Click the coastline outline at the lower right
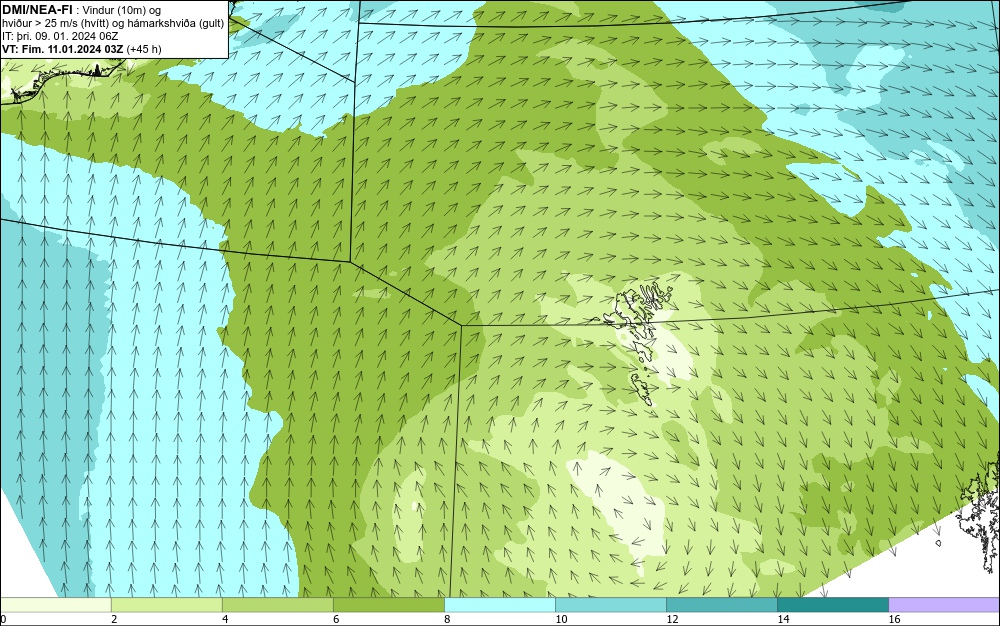The height and width of the screenshot is (626, 1000). pos(979,513)
